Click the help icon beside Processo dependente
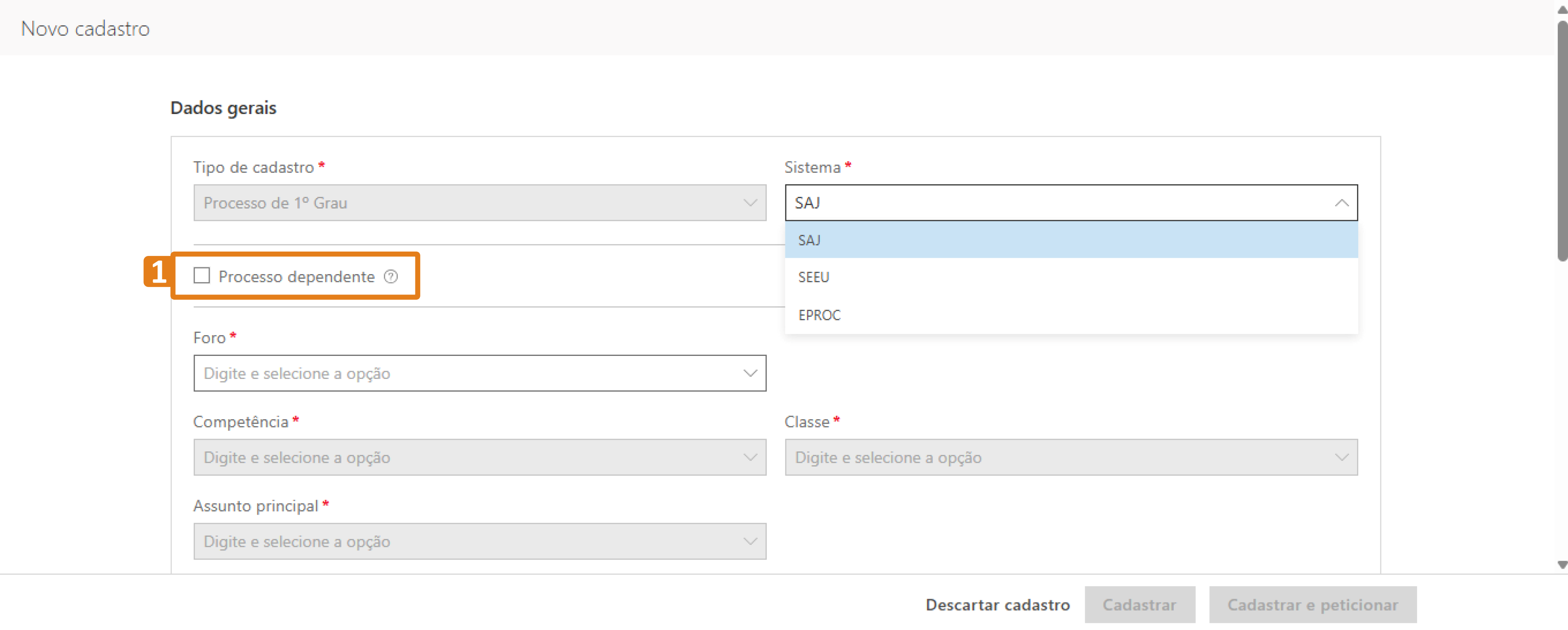This screenshot has width=1568, height=630. 391,277
